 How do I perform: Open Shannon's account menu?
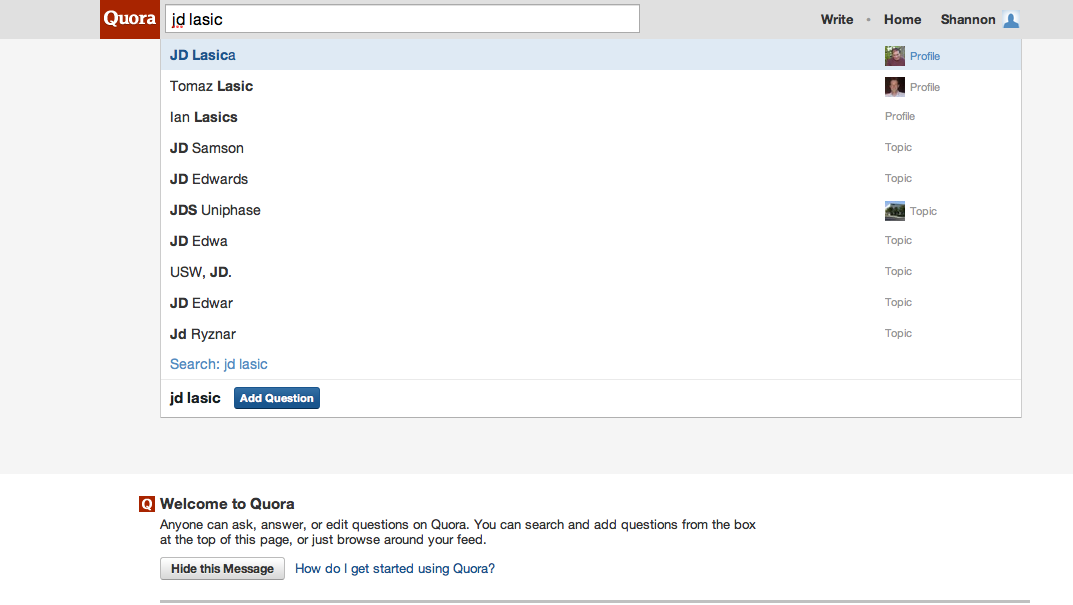pyautogui.click(x=967, y=19)
